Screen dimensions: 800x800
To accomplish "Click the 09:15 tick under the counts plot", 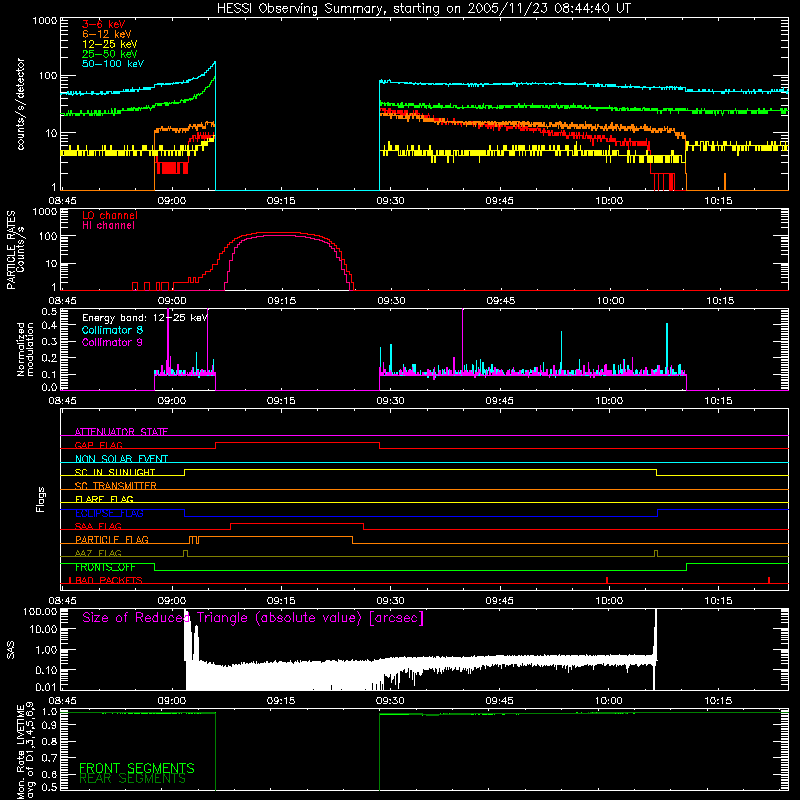I will tap(281, 201).
